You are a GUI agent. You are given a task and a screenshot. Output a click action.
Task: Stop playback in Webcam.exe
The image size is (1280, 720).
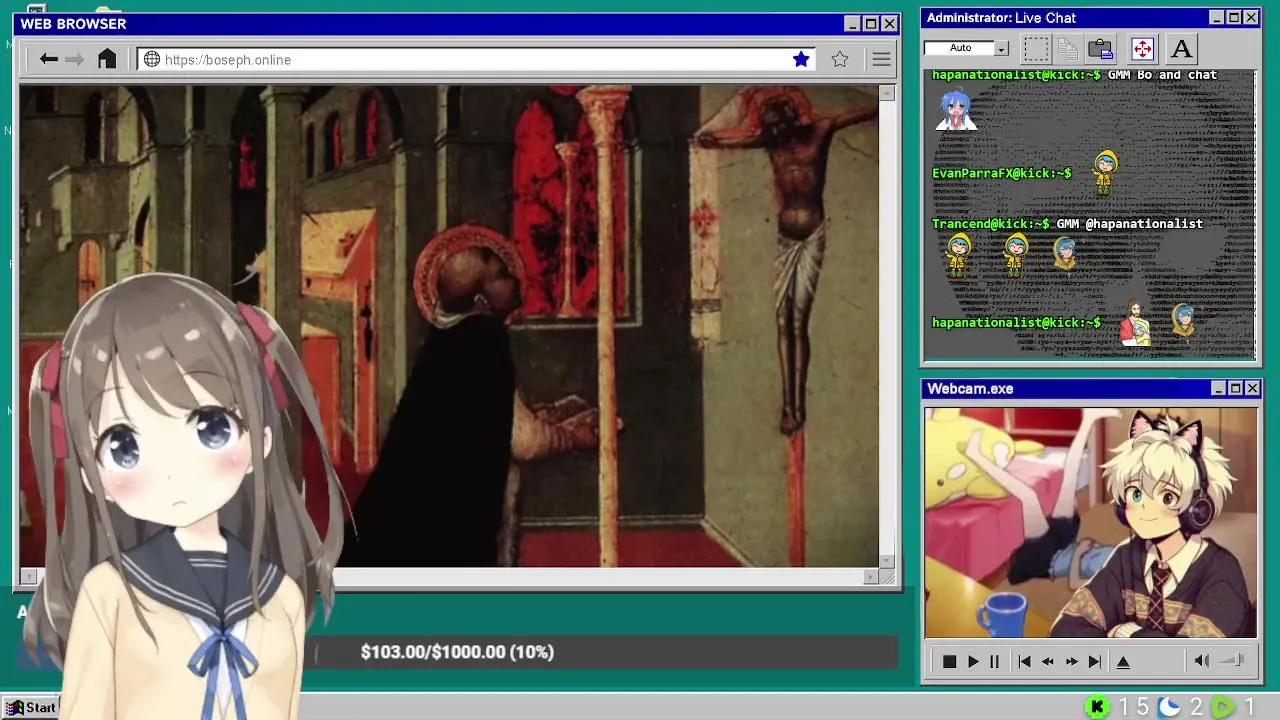[x=949, y=661]
